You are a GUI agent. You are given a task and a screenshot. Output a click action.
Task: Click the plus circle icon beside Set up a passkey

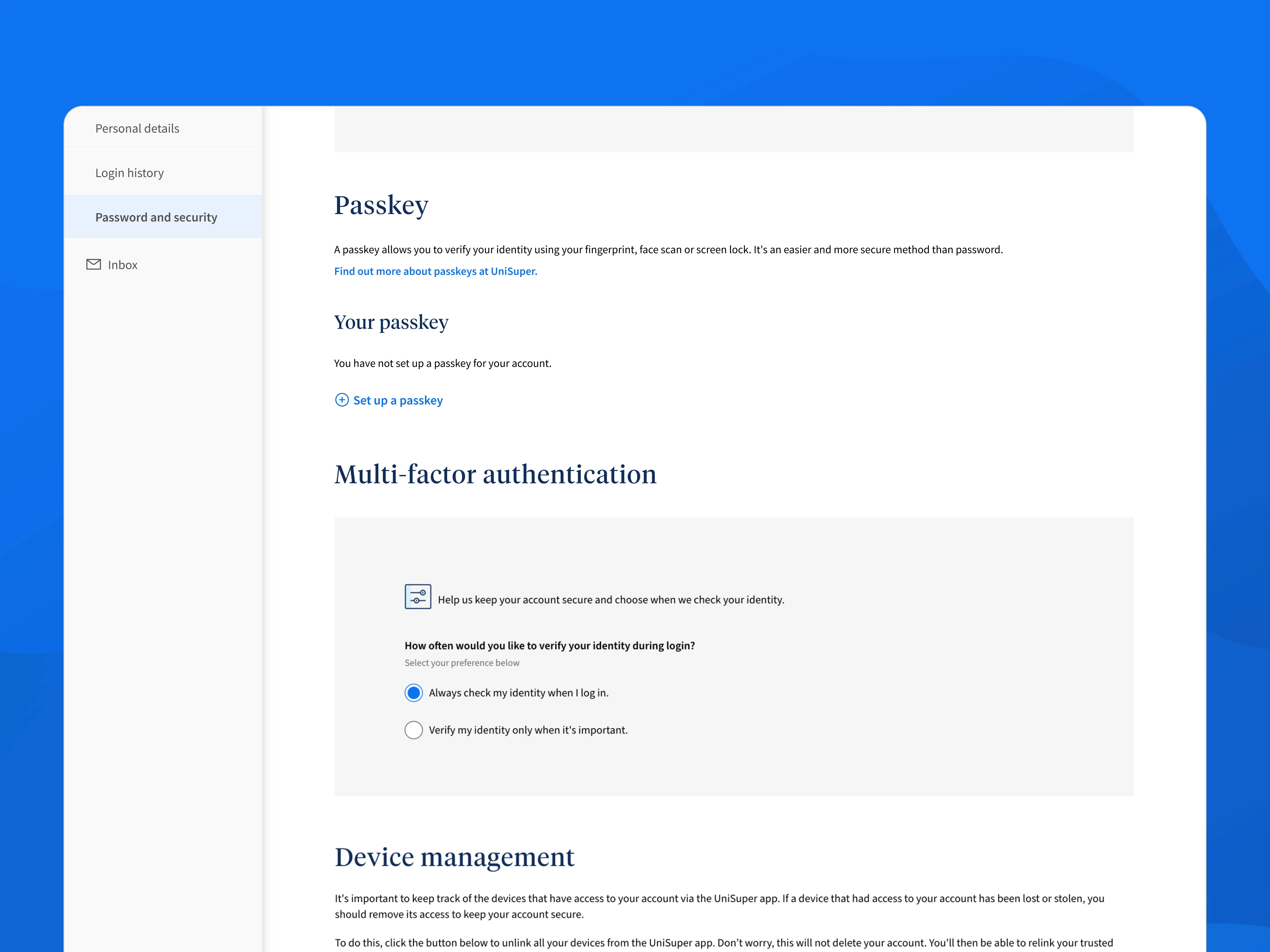[342, 400]
